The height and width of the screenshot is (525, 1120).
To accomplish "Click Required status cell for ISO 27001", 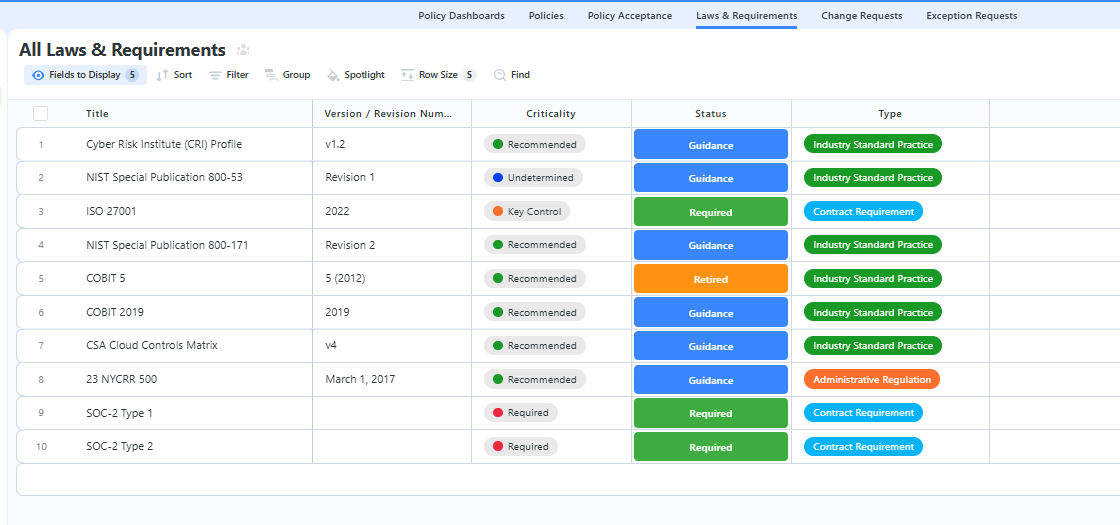I will (711, 211).
